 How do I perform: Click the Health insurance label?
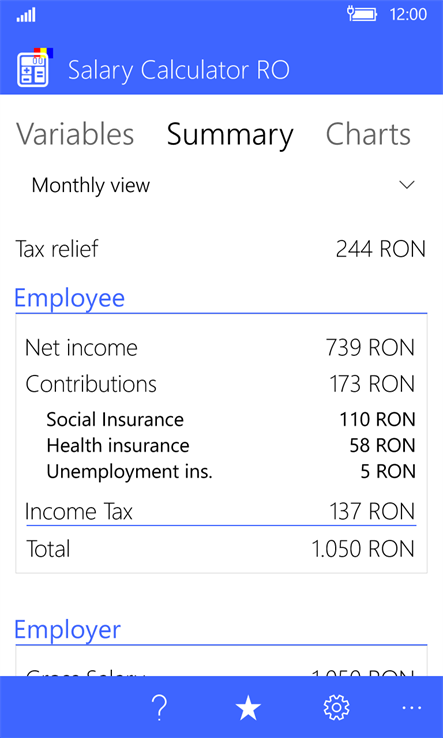pos(118,445)
